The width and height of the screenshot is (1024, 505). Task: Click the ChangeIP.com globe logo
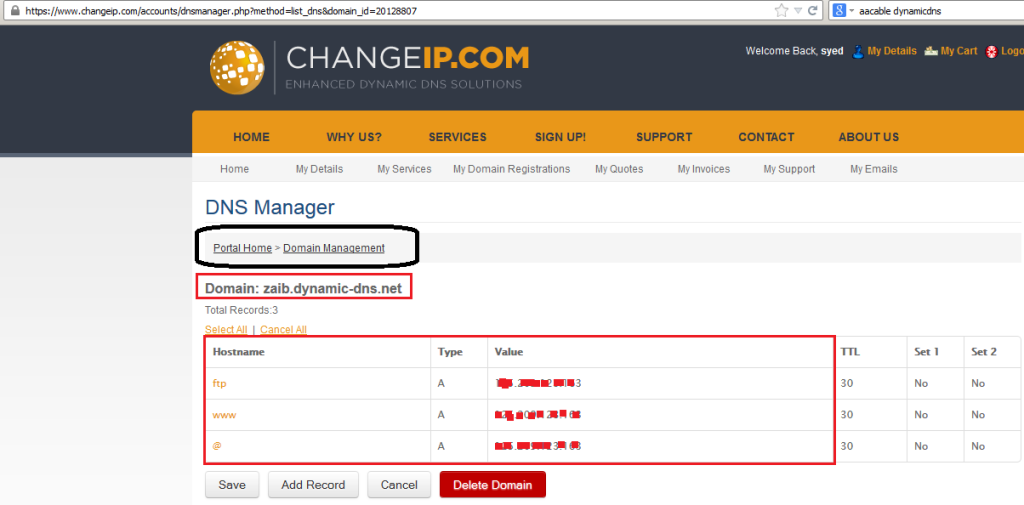click(x=236, y=67)
